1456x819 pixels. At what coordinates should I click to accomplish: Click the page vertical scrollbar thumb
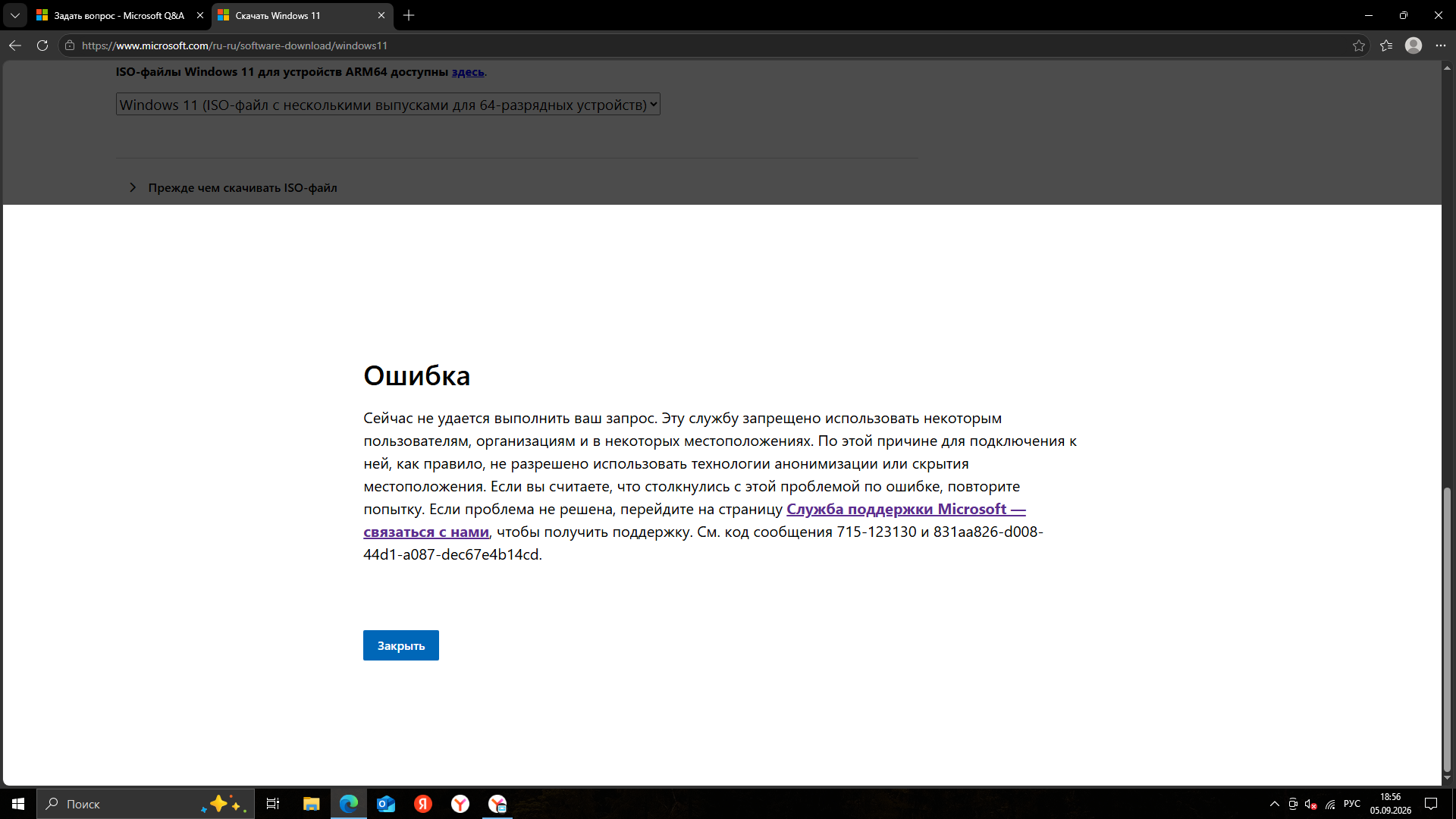click(1447, 629)
